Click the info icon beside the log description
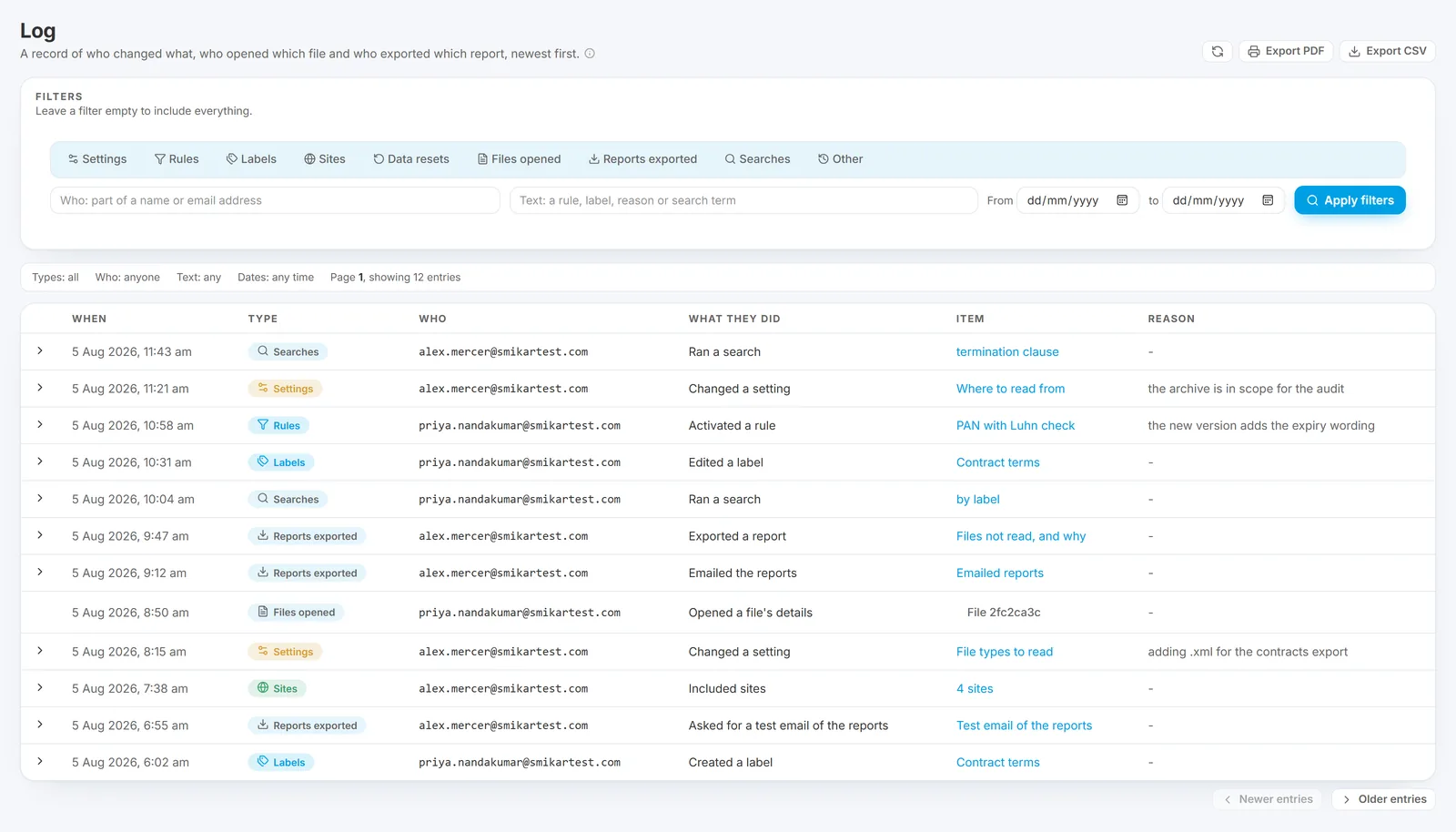 coord(590,54)
